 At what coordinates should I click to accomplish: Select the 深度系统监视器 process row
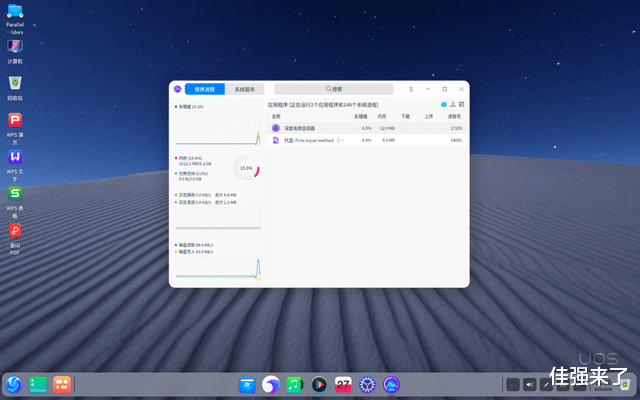click(367, 128)
